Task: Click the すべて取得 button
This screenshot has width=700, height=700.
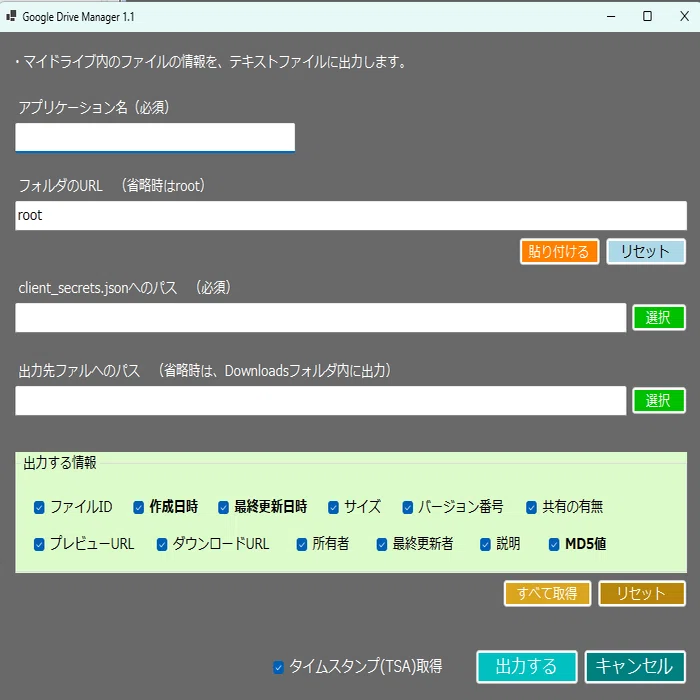Action: point(547,593)
